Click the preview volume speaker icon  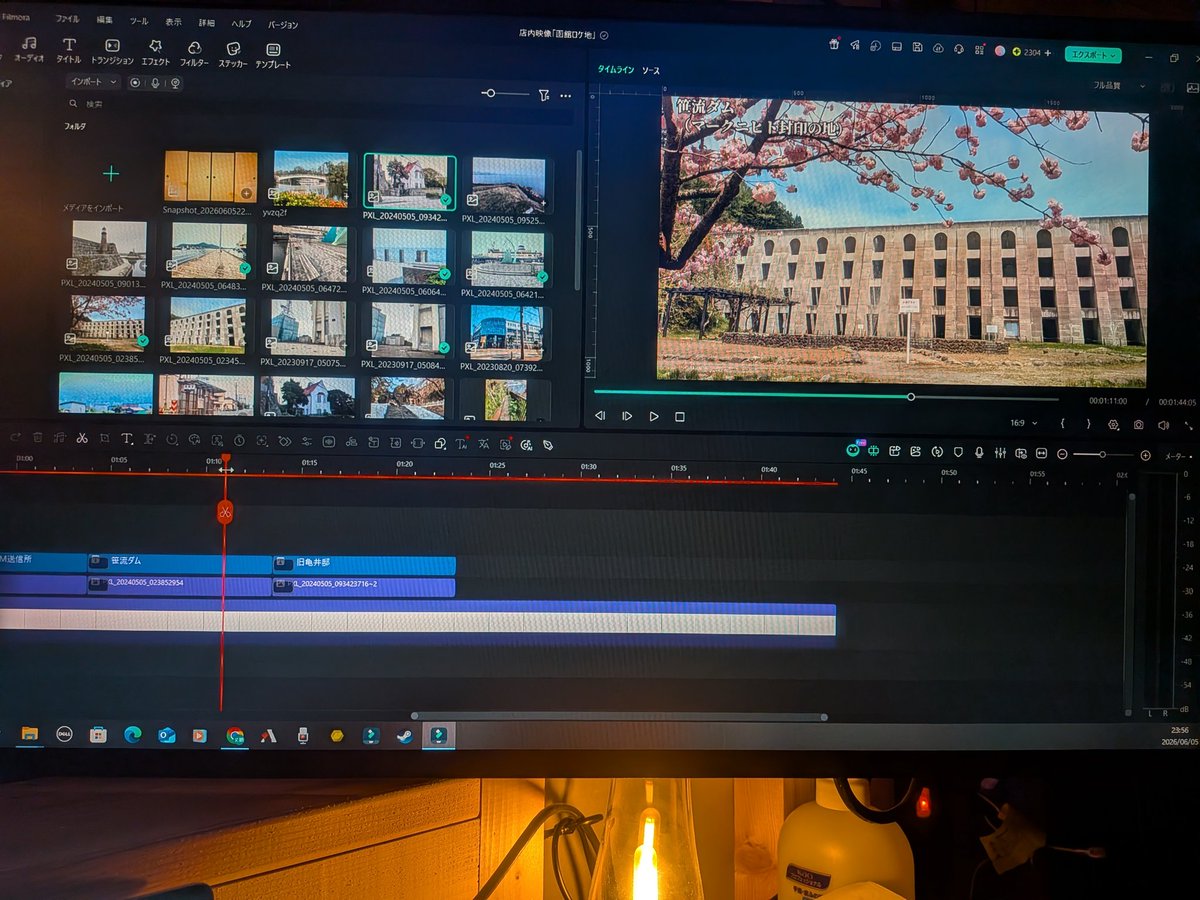pyautogui.click(x=1163, y=425)
